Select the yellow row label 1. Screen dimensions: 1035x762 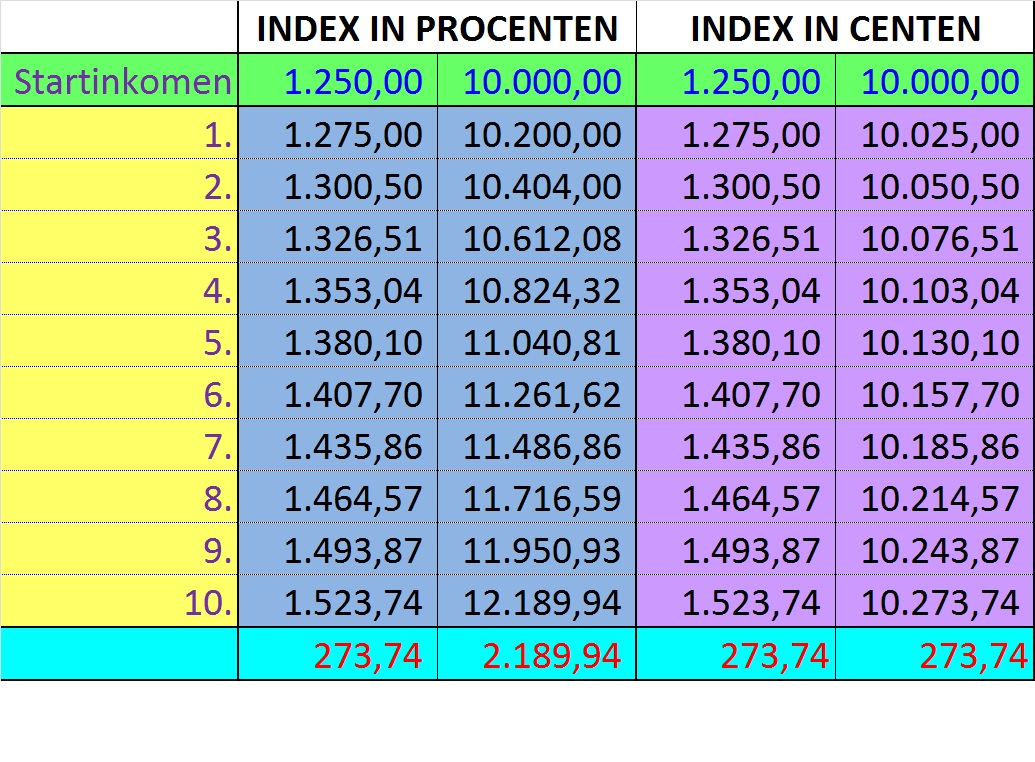point(120,134)
